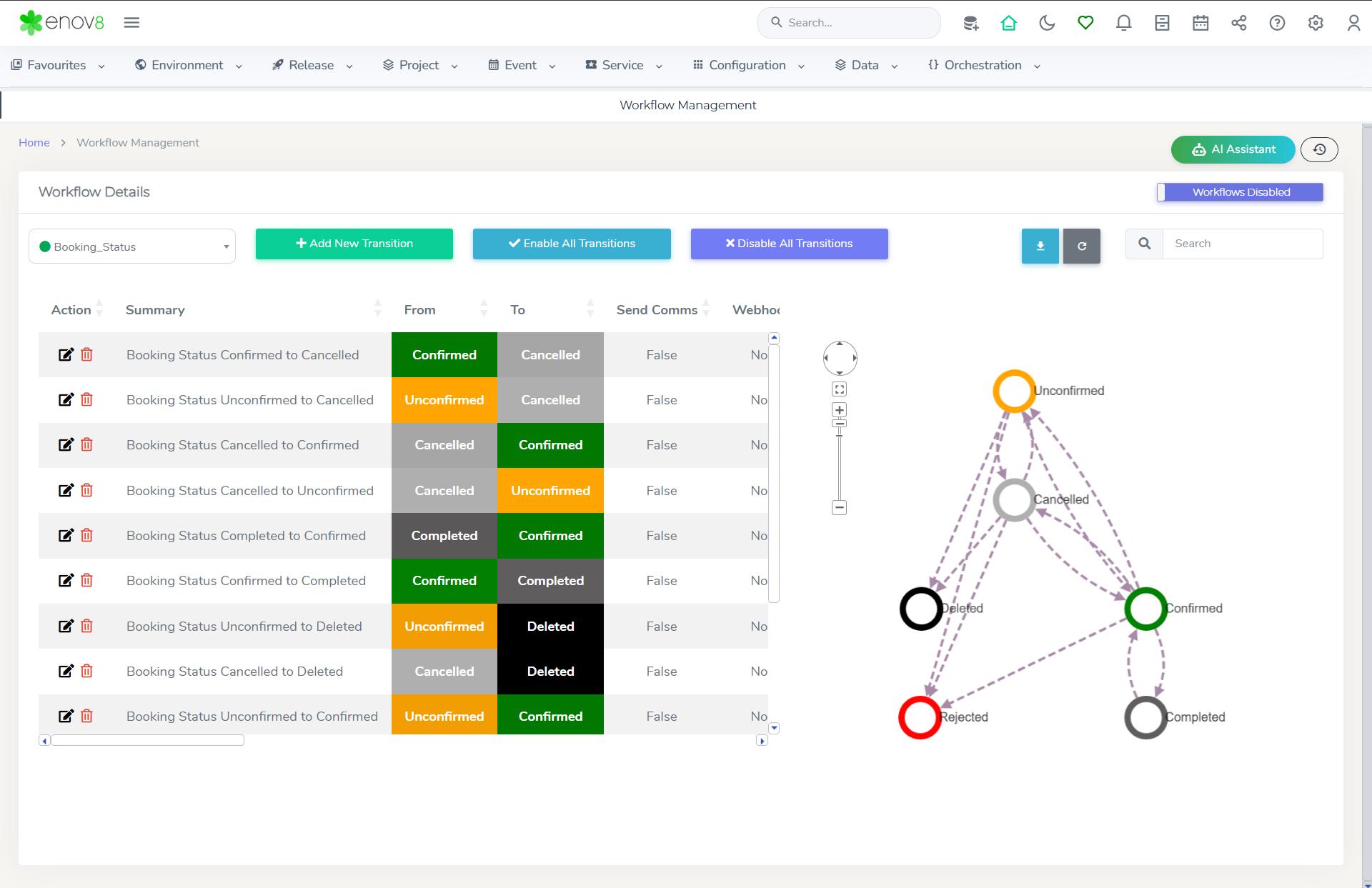Edit the Confirmed to Cancelled transition

66,355
